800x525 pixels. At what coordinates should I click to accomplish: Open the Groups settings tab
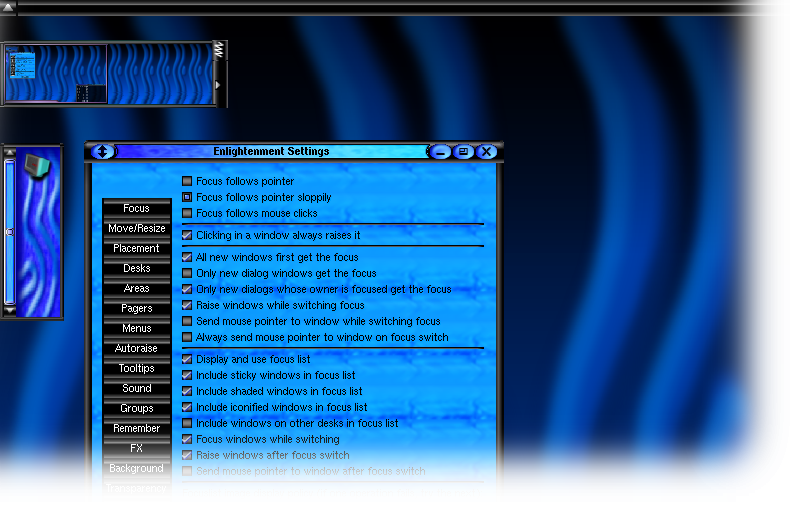[x=136, y=408]
